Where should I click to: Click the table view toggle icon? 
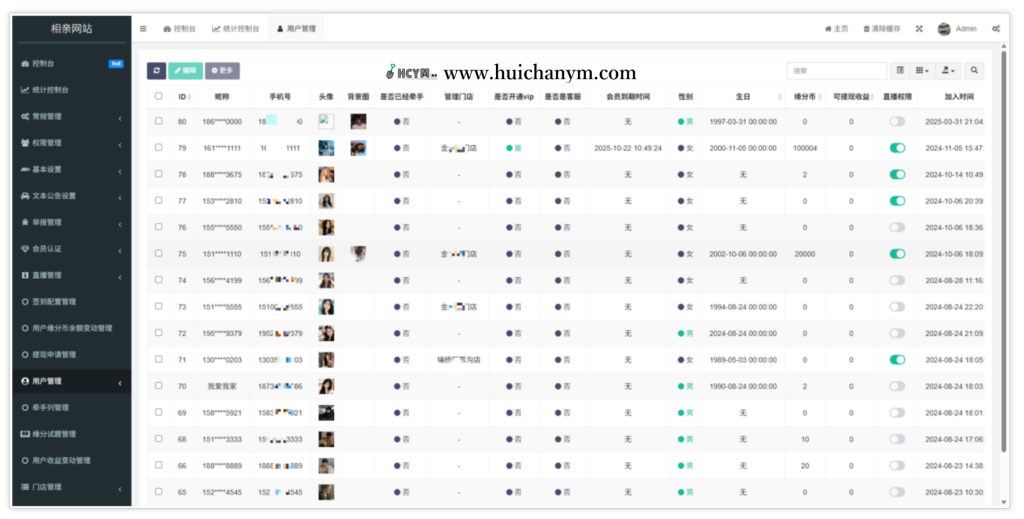pyautogui.click(x=900, y=71)
